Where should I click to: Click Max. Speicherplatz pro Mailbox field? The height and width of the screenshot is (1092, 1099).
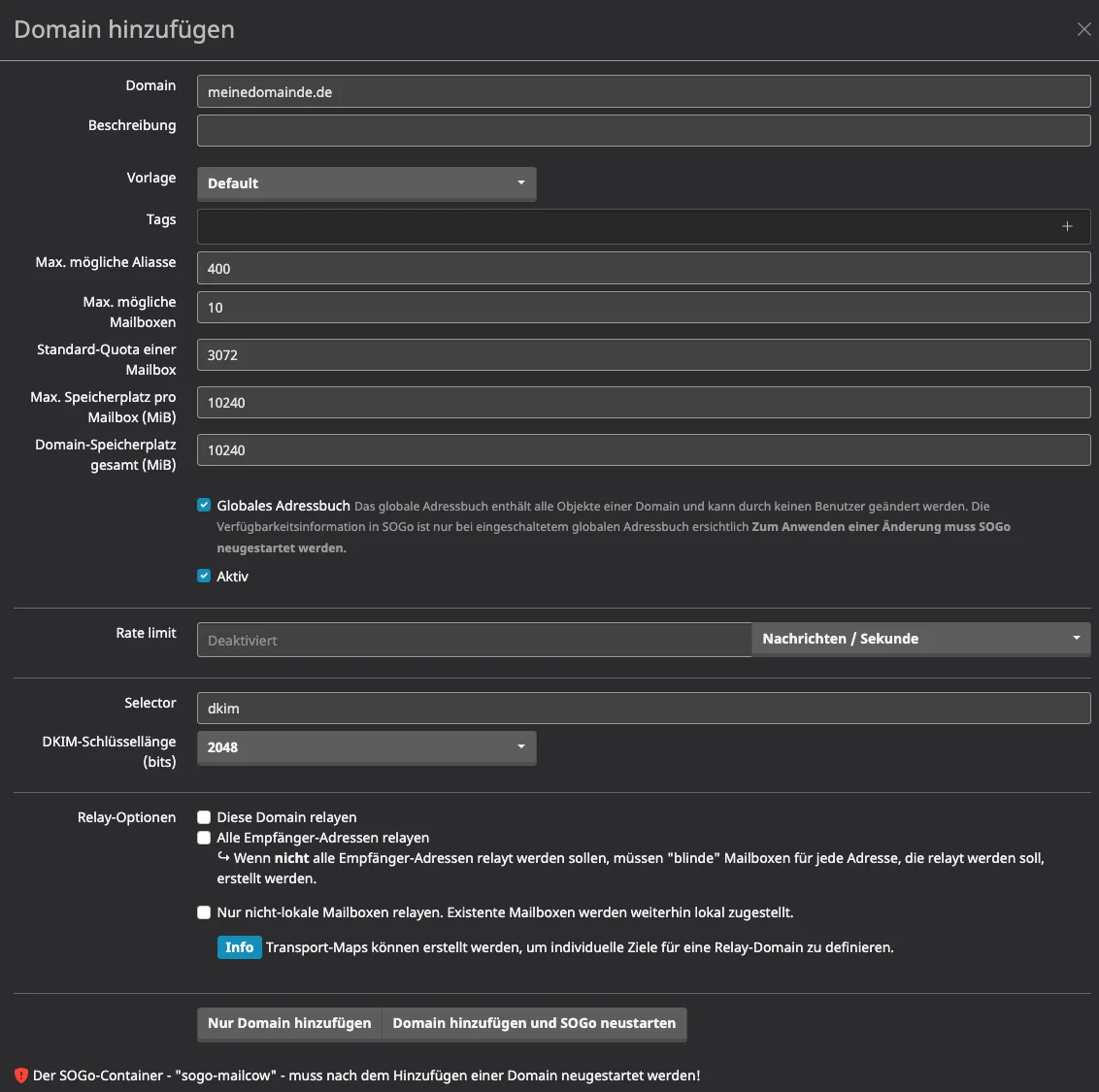[644, 403]
